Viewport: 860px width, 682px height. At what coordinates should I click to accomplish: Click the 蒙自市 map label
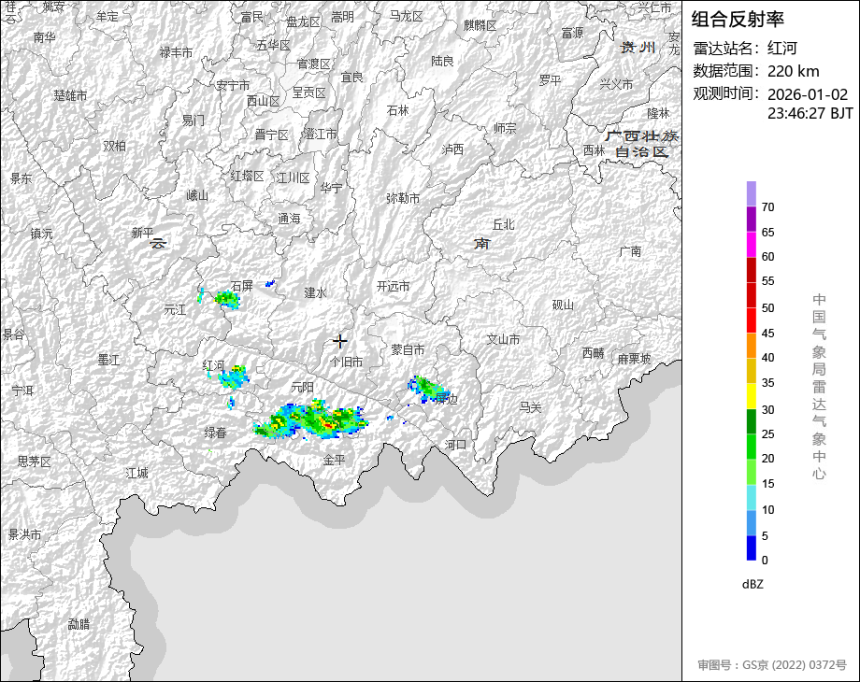point(408,350)
